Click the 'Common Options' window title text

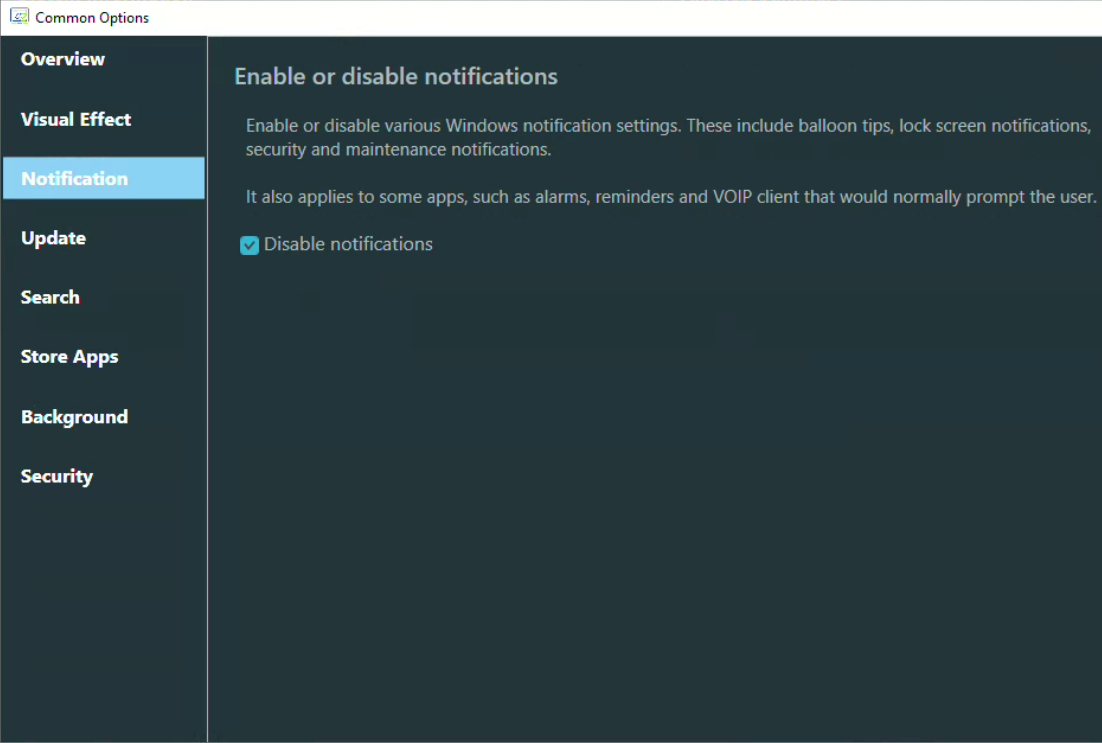pyautogui.click(x=92, y=18)
